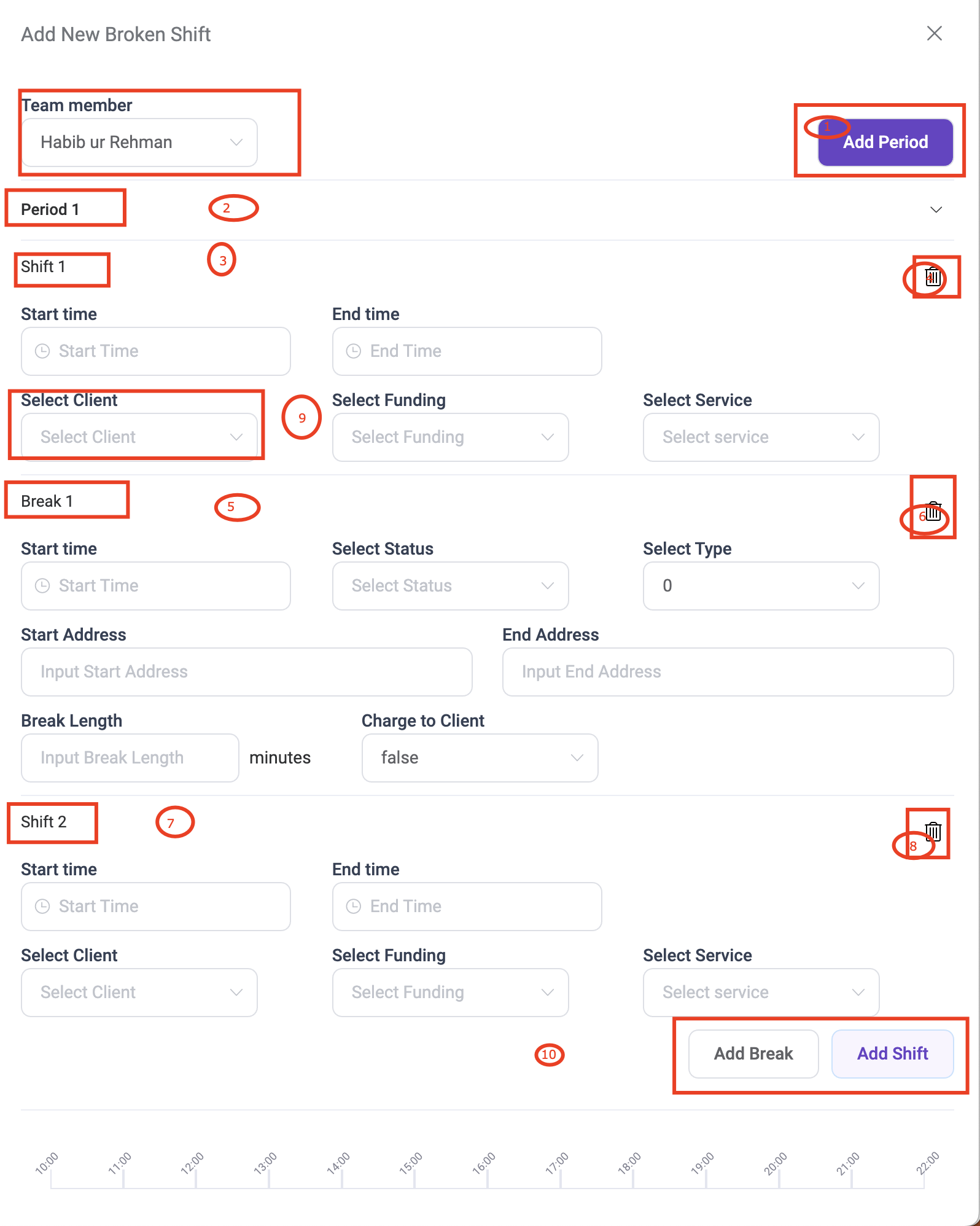The height and width of the screenshot is (1226, 980).
Task: Open Shift 1 Select Funding dropdown
Action: tap(451, 437)
